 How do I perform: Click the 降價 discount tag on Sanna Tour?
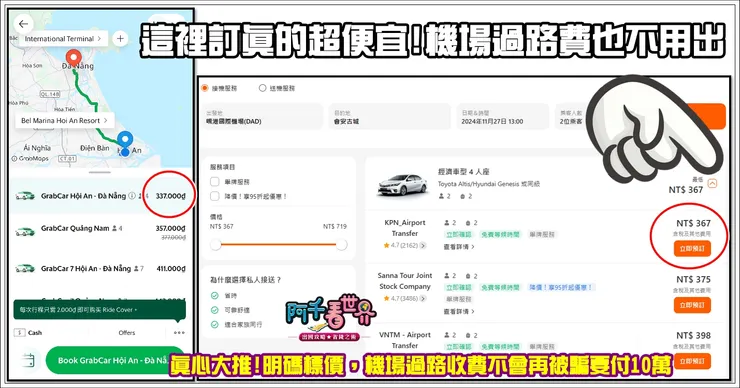(561, 287)
